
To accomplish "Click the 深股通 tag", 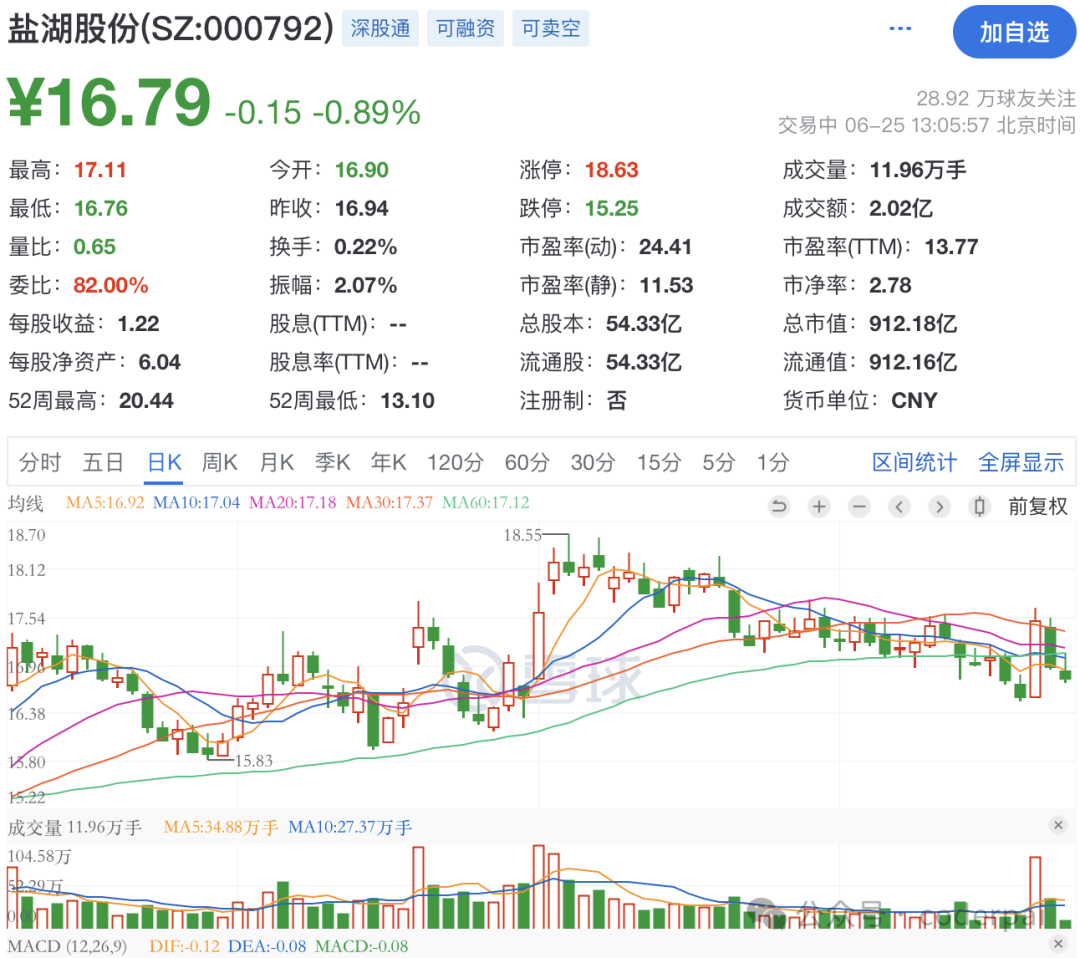I will pos(380,28).
